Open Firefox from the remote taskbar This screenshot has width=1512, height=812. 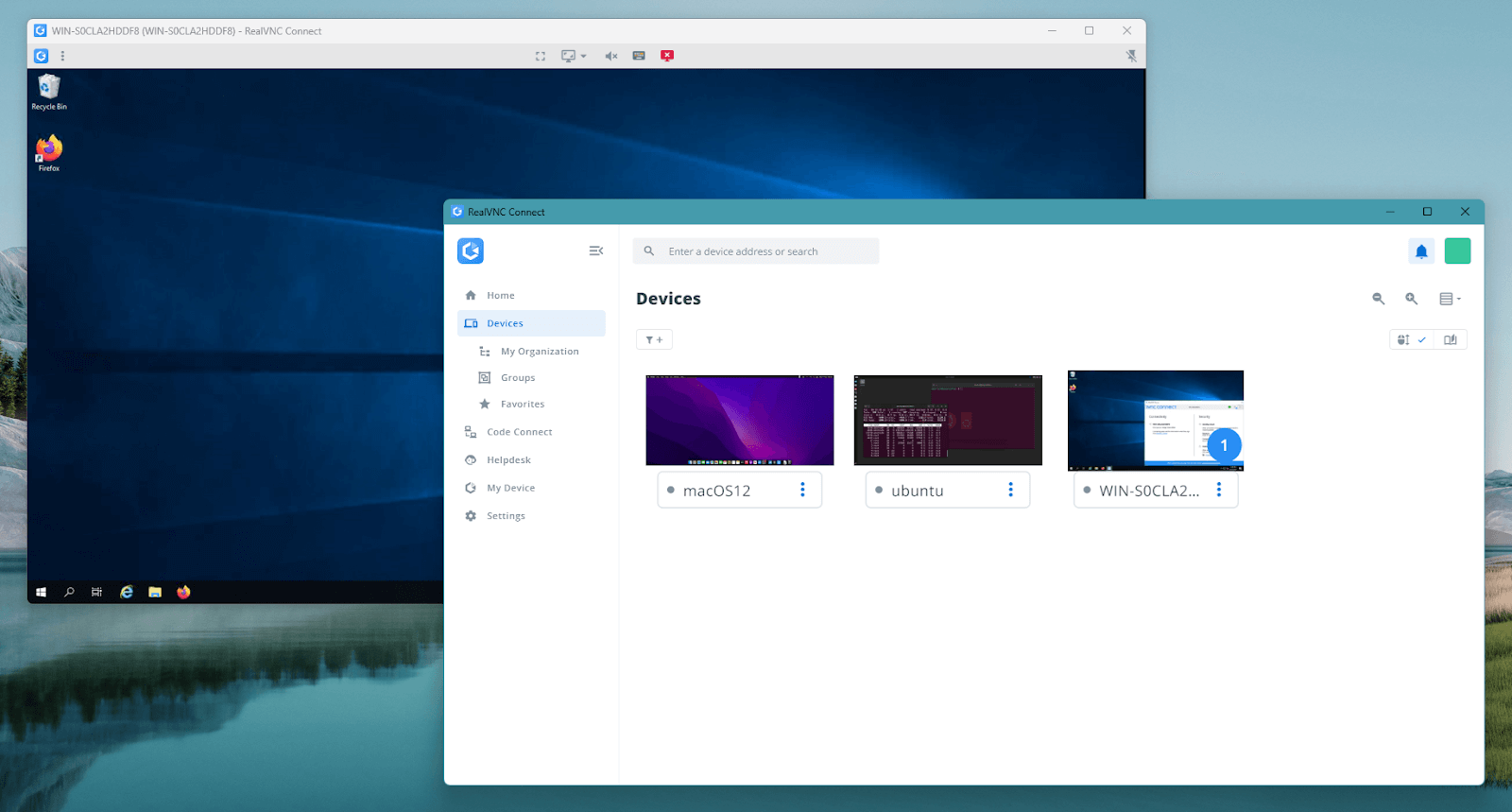183,593
